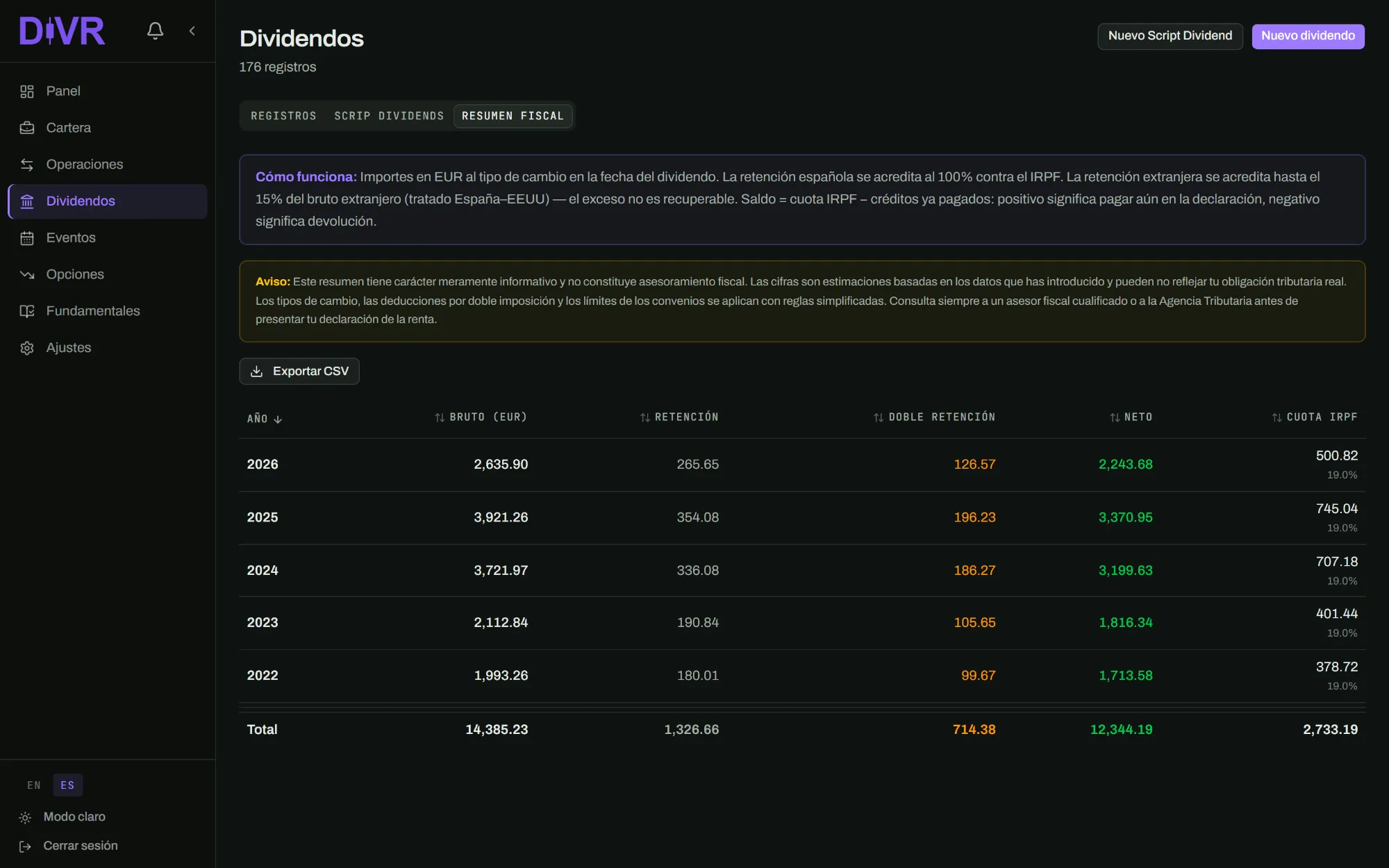Click the Cartera briefcase icon
The width and height of the screenshot is (1389, 868).
pyautogui.click(x=27, y=128)
